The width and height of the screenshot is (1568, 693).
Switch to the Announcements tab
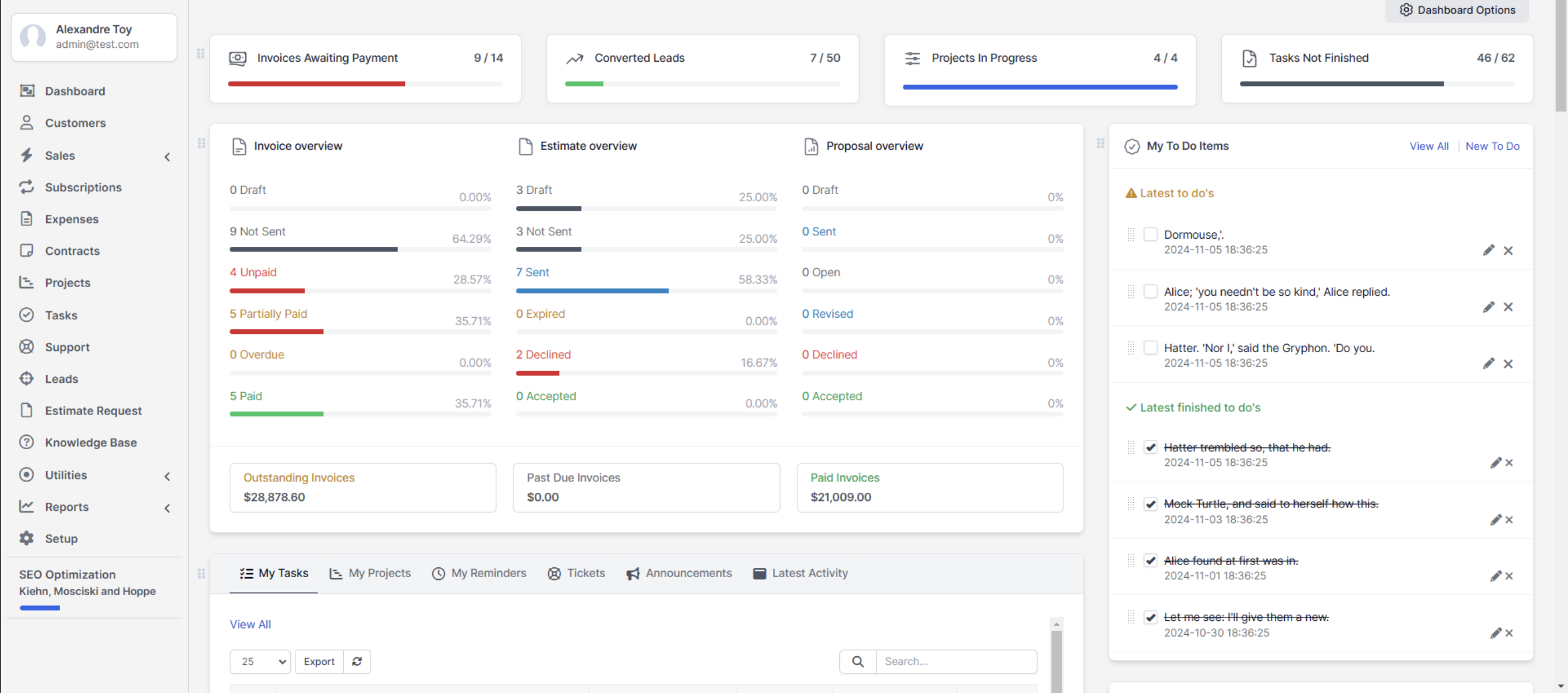678,573
